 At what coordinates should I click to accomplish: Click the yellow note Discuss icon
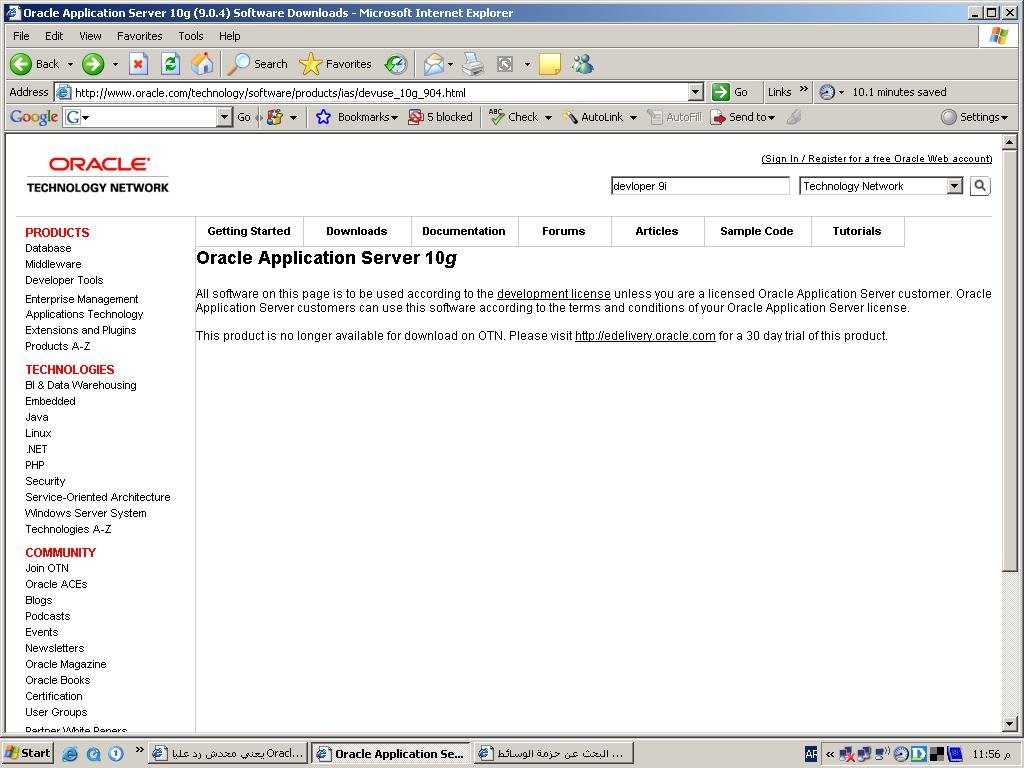pos(549,64)
